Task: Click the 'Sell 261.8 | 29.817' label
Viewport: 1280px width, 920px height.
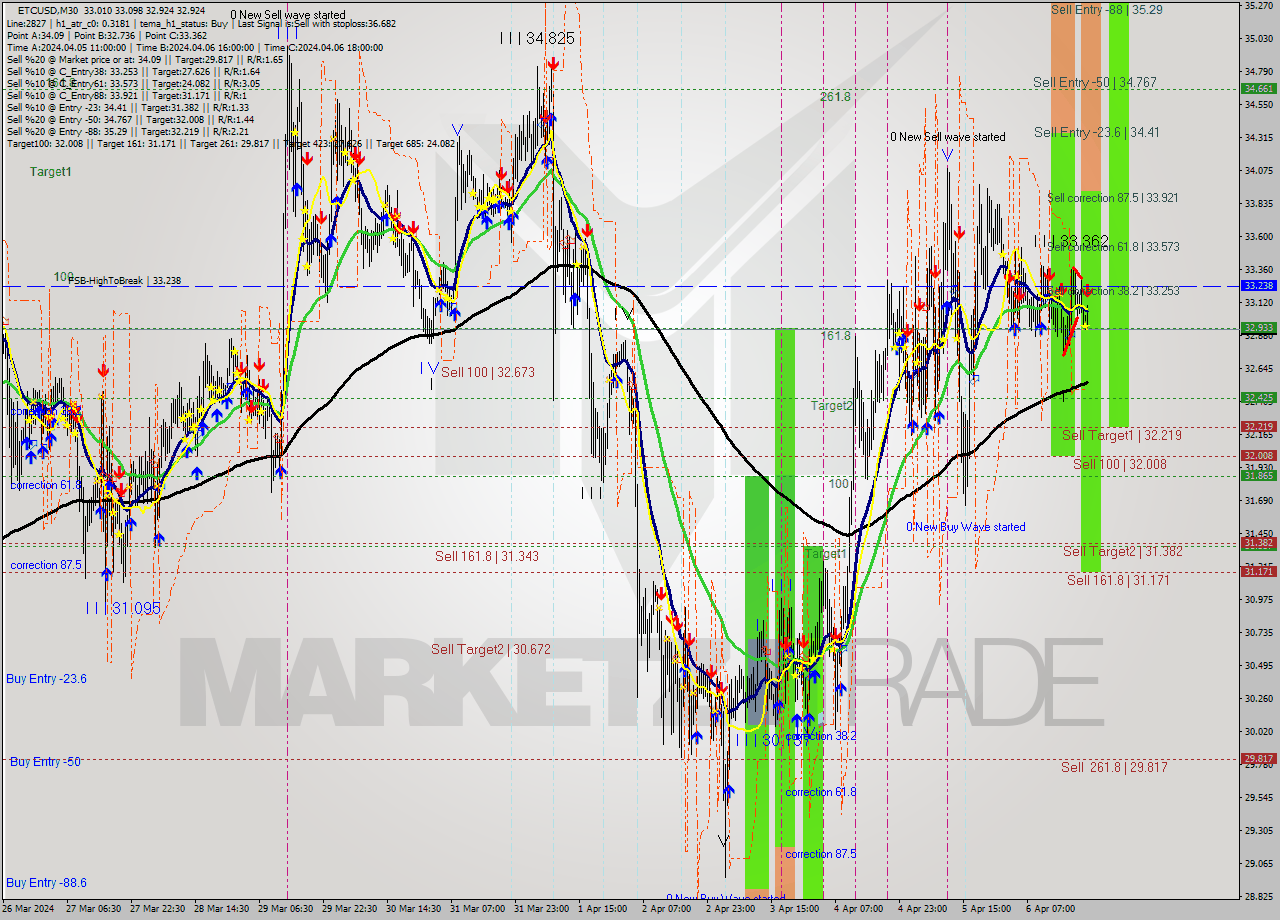Action: (1114, 767)
